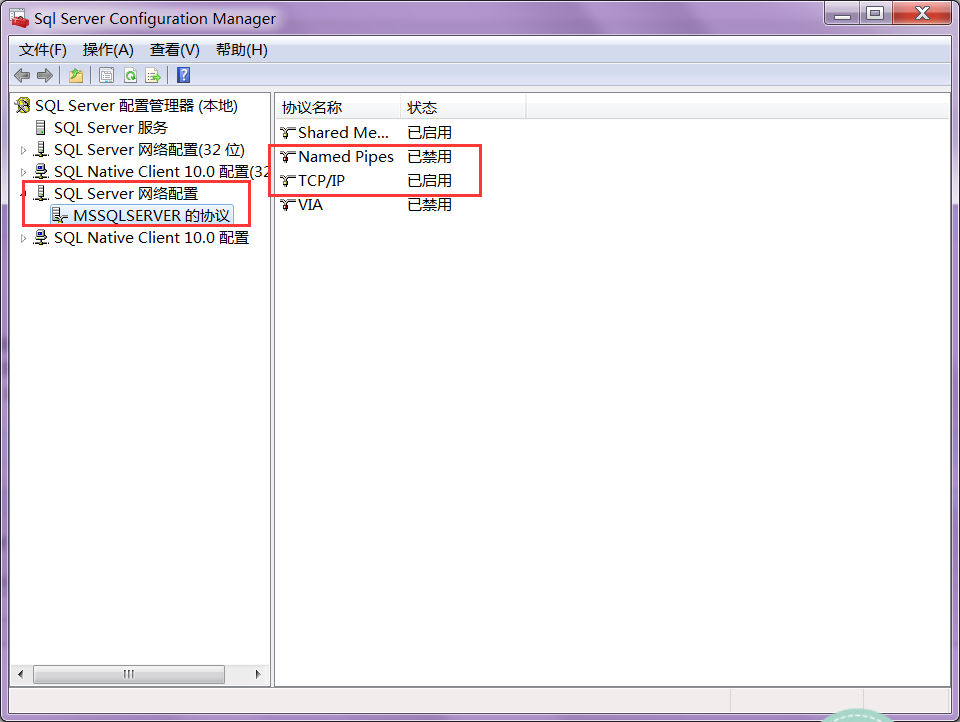The height and width of the screenshot is (722, 960).
Task: Click the SQL Server 服务 node icon
Action: [40, 127]
